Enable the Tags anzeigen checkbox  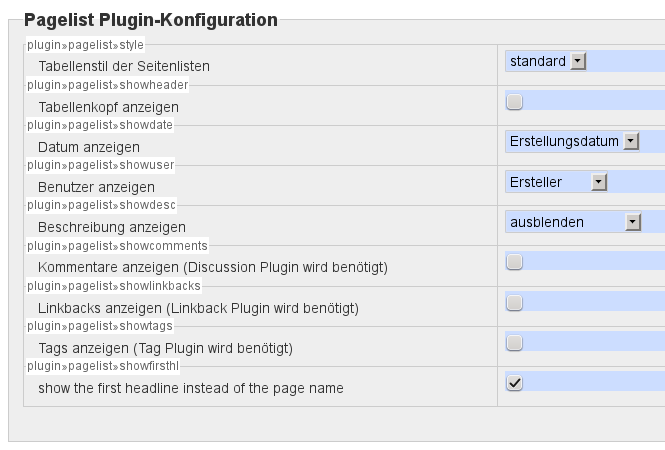(514, 342)
